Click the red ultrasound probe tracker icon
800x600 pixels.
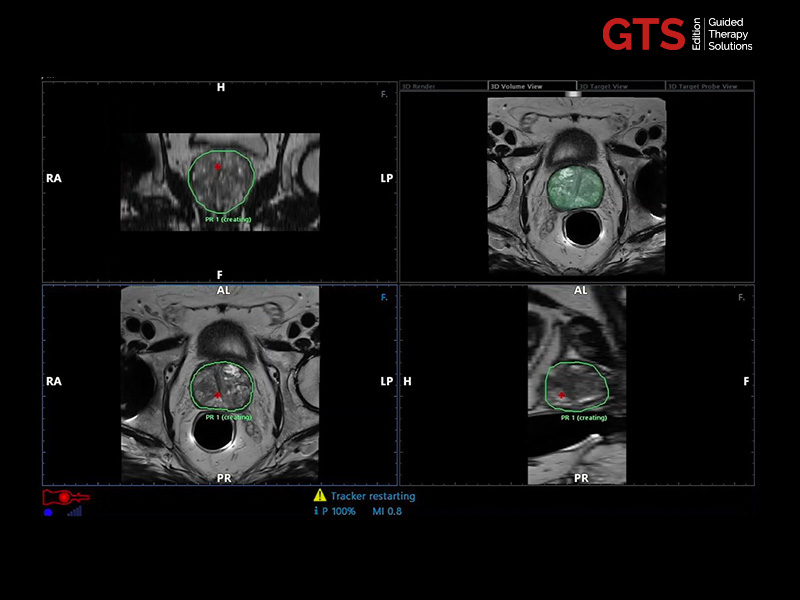pos(65,496)
